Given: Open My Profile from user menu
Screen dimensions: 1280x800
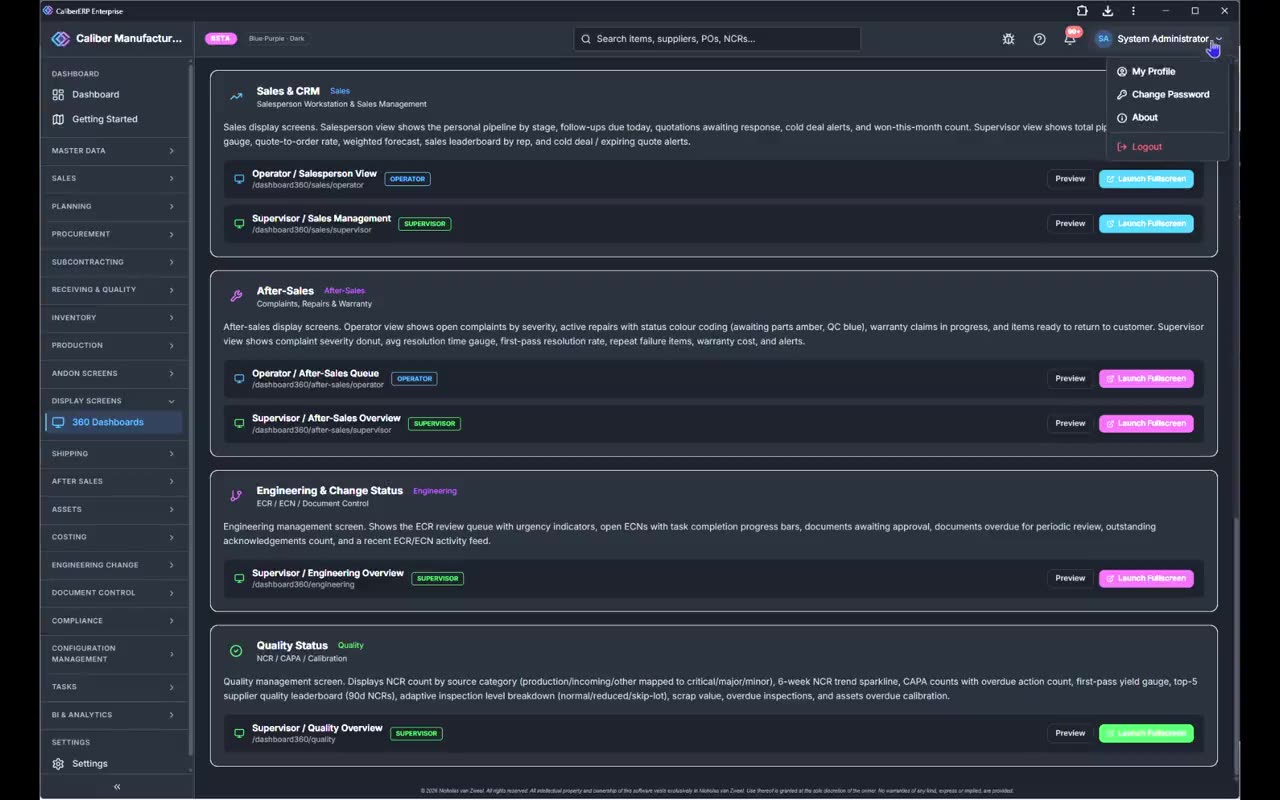Looking at the screenshot, I should pyautogui.click(x=1167, y=72).
